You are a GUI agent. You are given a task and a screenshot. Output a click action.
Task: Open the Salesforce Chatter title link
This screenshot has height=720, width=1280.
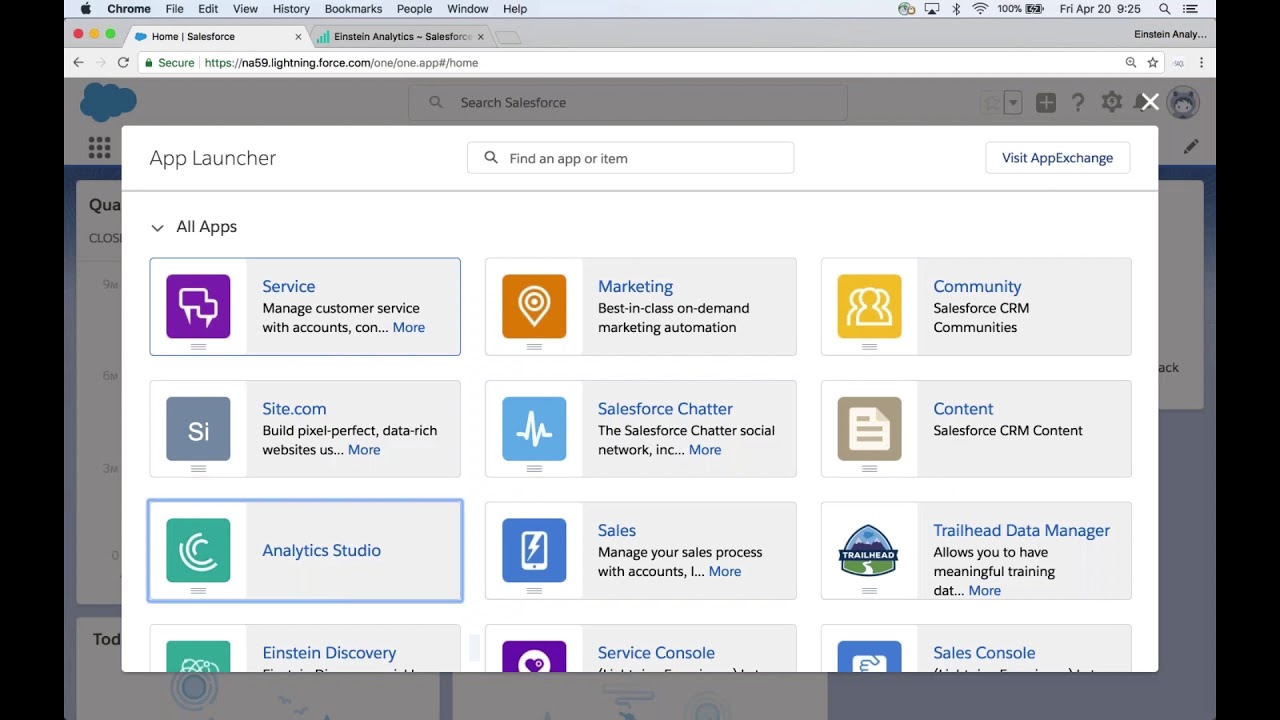(x=665, y=408)
